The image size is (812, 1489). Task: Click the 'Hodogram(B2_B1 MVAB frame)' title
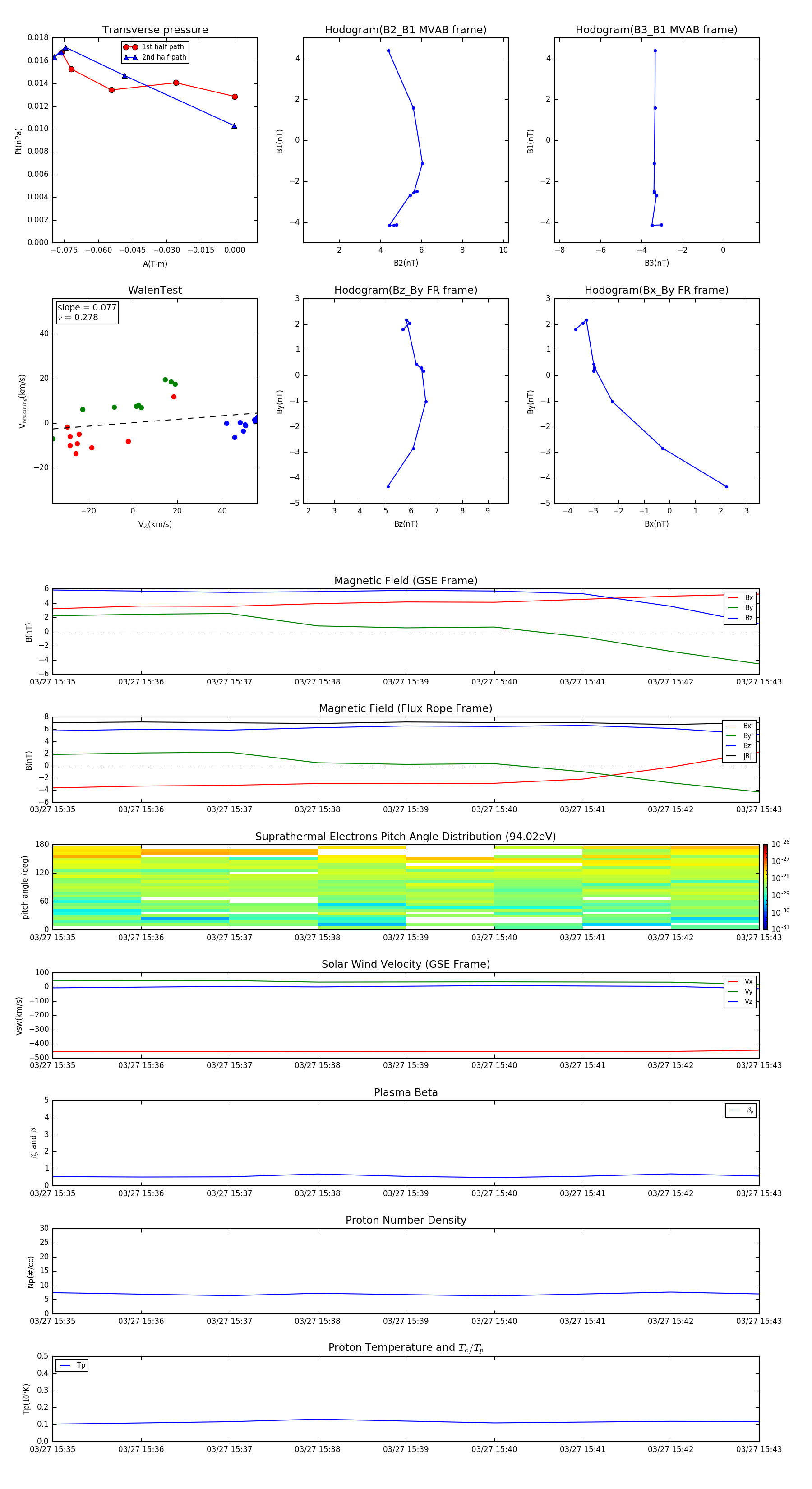click(406, 30)
